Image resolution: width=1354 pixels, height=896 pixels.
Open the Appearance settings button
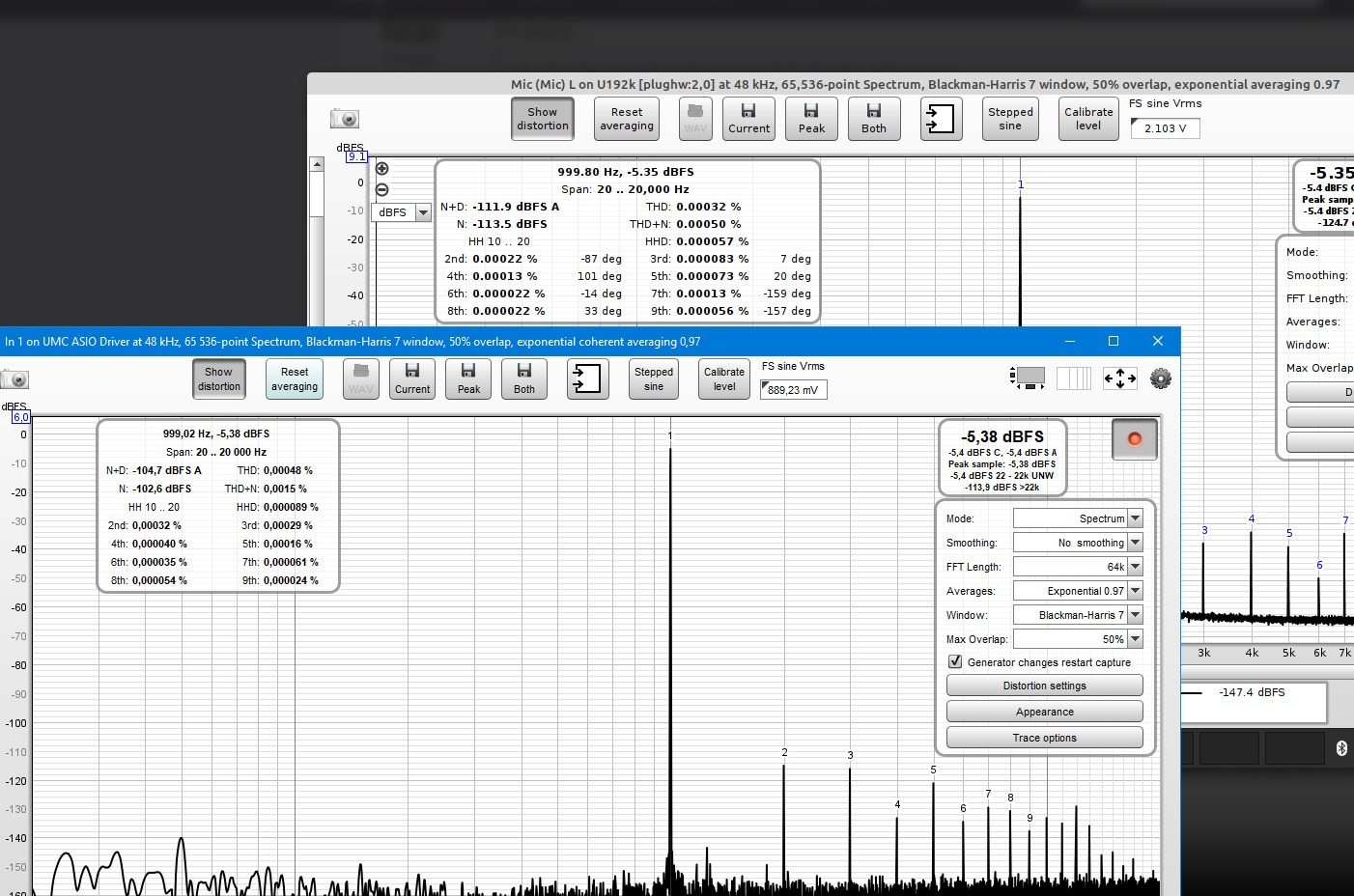point(1045,712)
